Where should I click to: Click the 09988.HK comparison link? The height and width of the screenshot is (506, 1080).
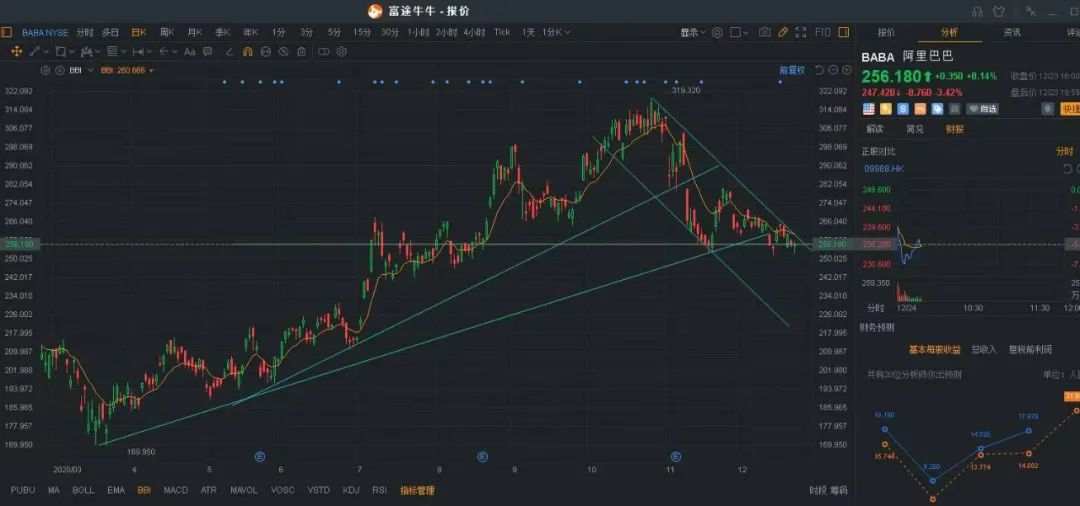click(x=884, y=168)
